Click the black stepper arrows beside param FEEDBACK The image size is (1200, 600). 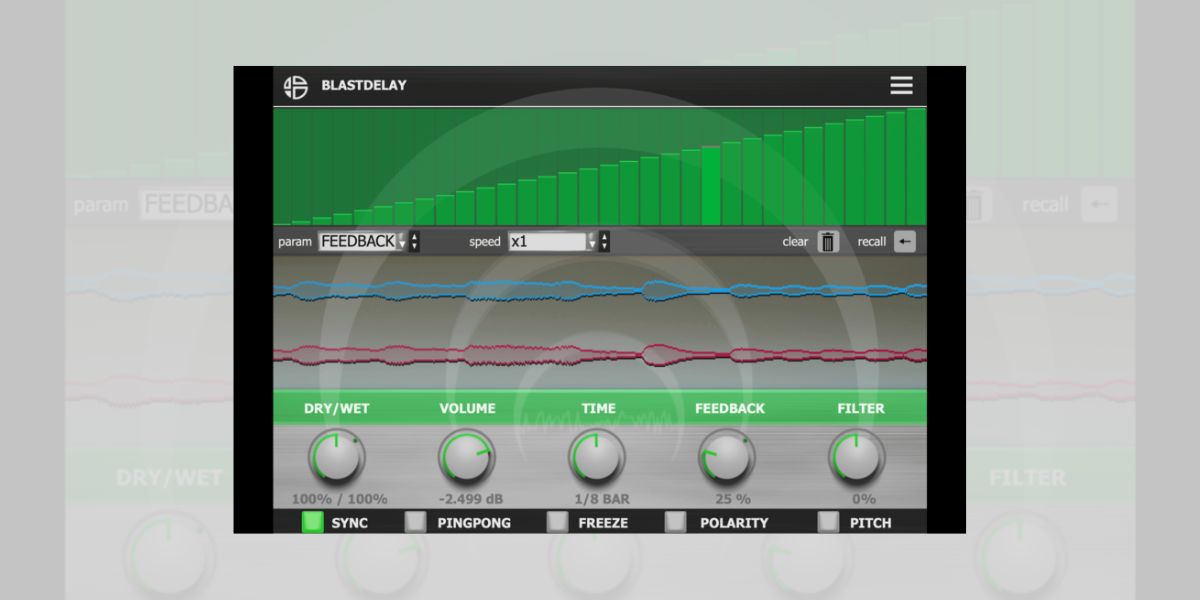point(415,241)
